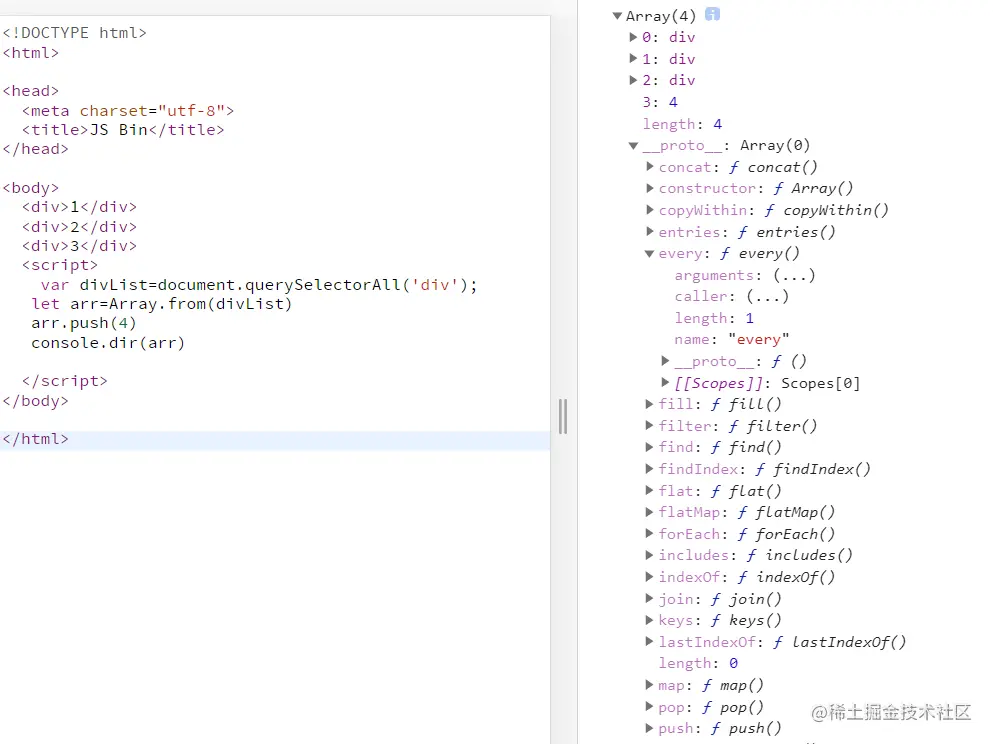The height and width of the screenshot is (744, 993).
Task: Select the 'length: 4' property row
Action: [683, 124]
